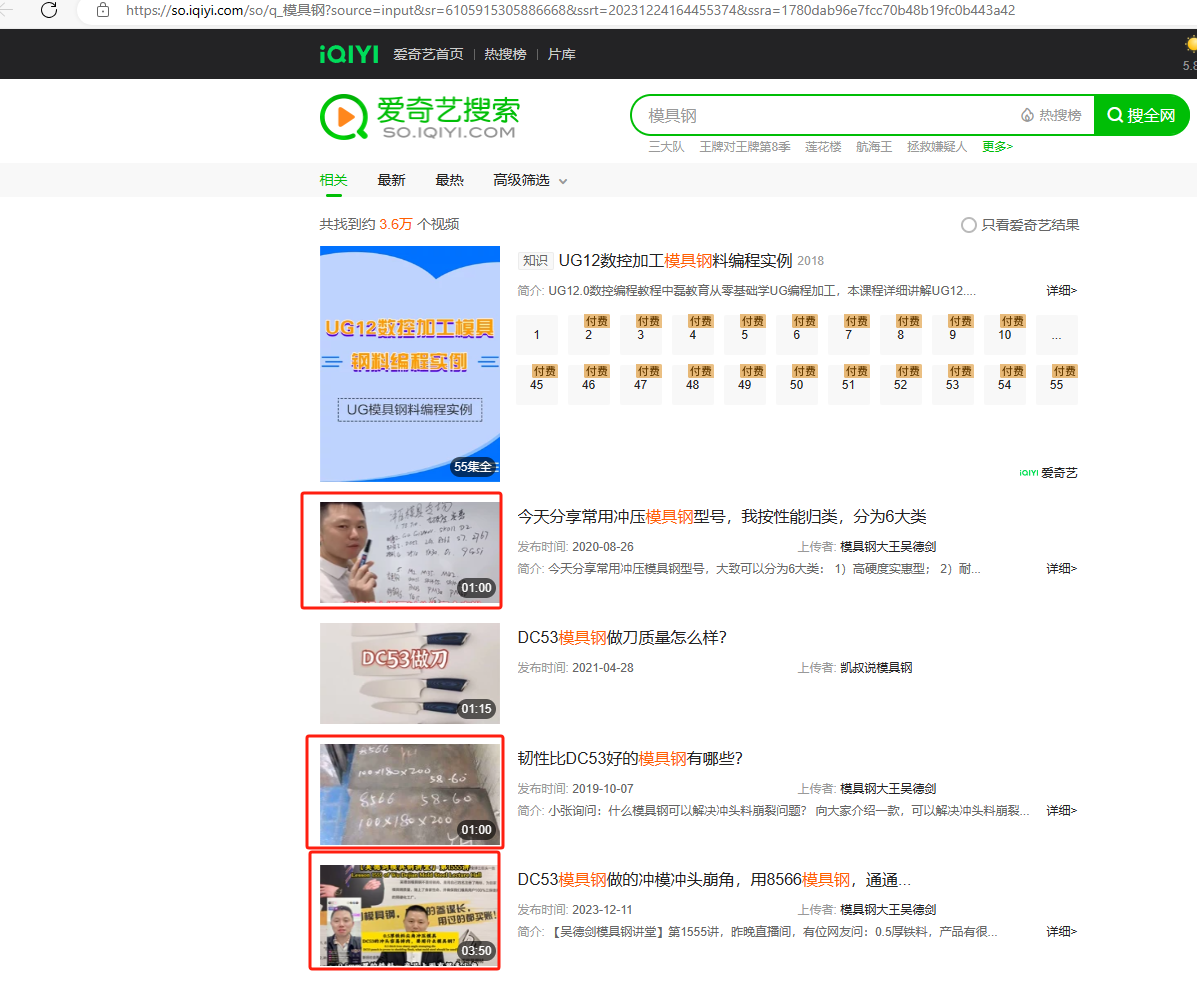Play the steel plate thumbnail from 2019-10-07
1197x983 pixels.
[x=410, y=794]
